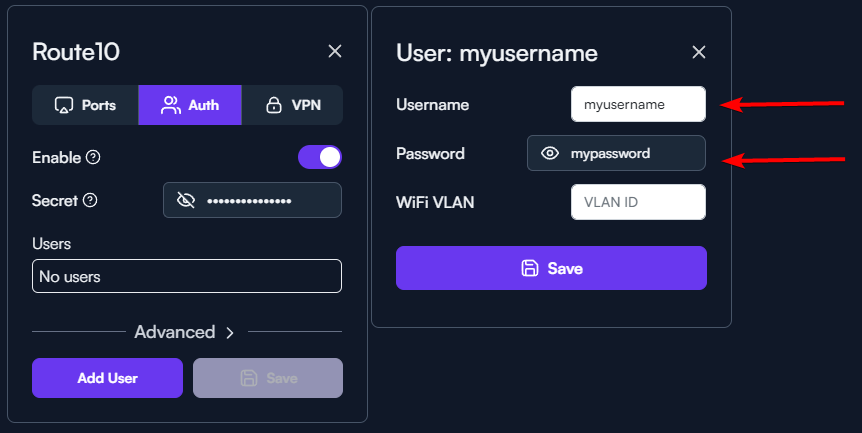Click the greyed-out Save button in Route10
The image size is (862, 433).
point(268,378)
